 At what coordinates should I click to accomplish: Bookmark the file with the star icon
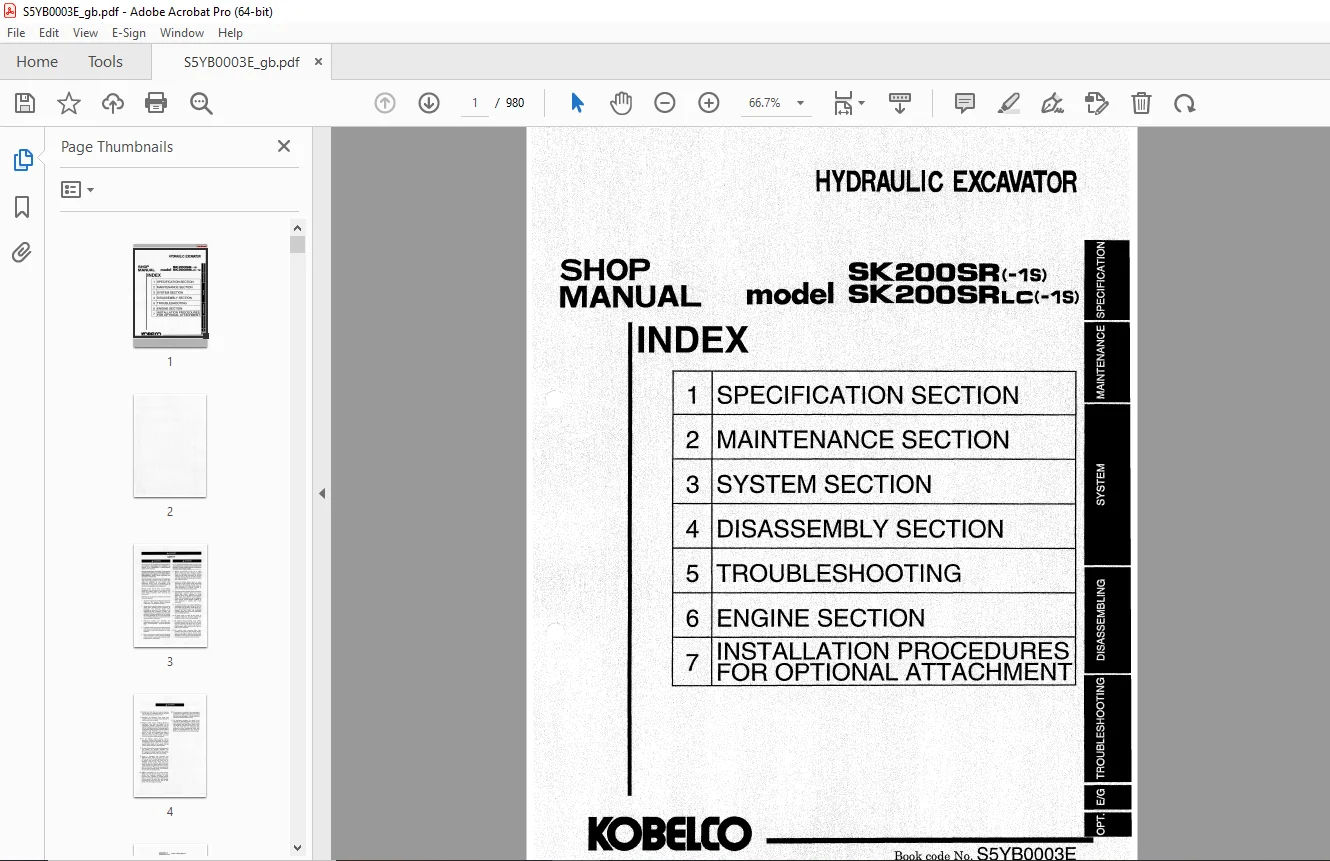click(x=69, y=103)
